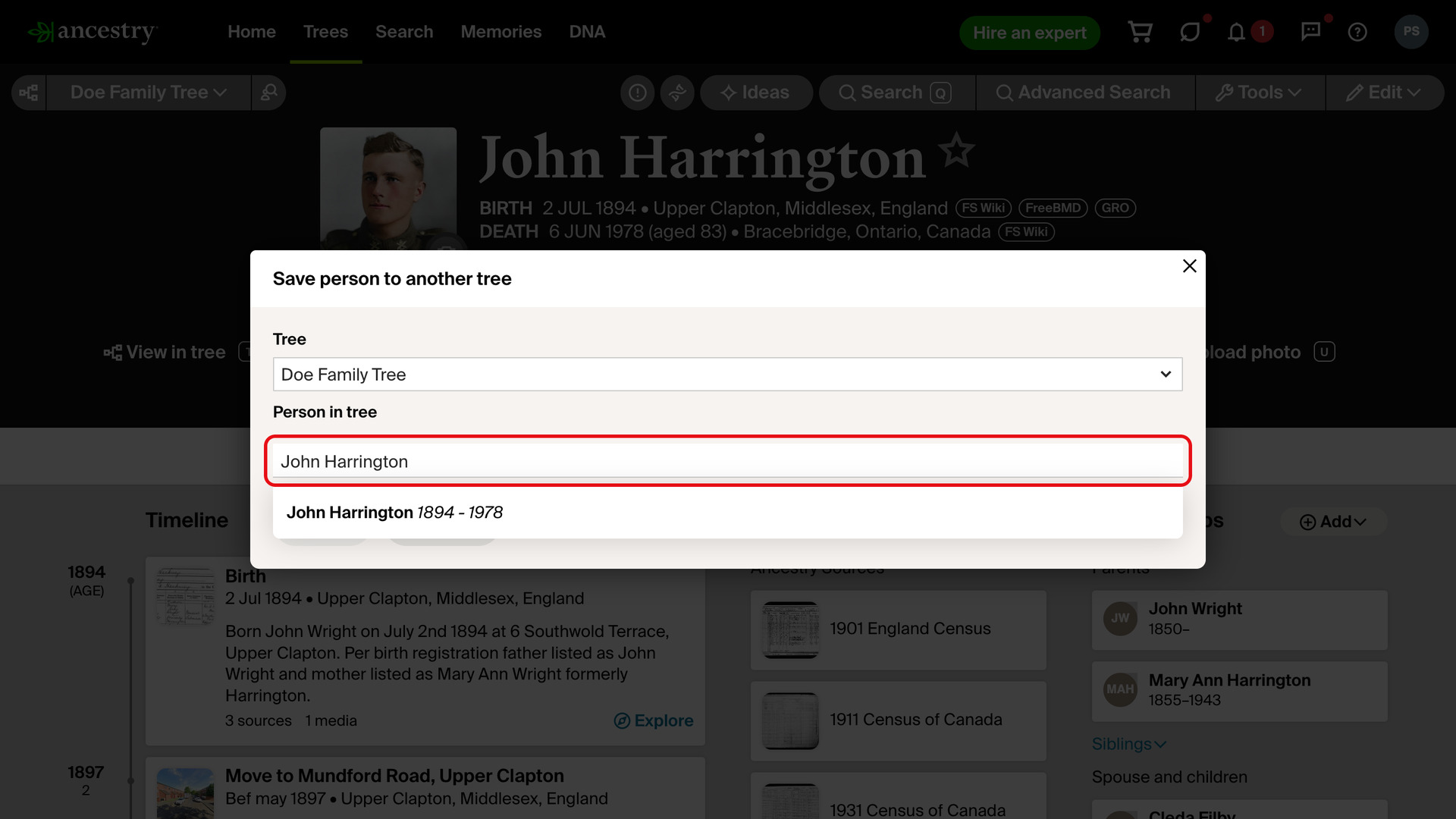Select John Harrington 1894 - 1978 suggestion
The width and height of the screenshot is (1456, 819).
coord(727,513)
